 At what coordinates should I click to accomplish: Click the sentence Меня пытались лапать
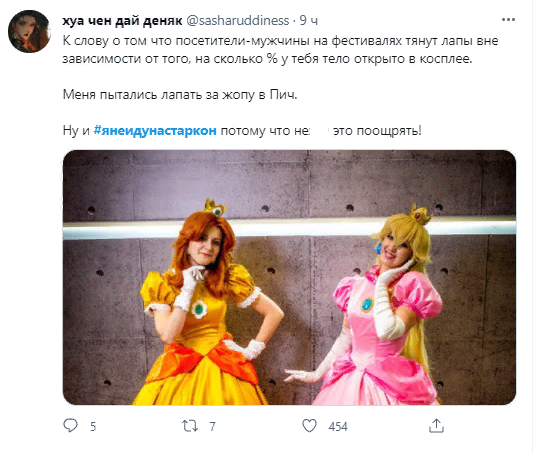(180, 95)
